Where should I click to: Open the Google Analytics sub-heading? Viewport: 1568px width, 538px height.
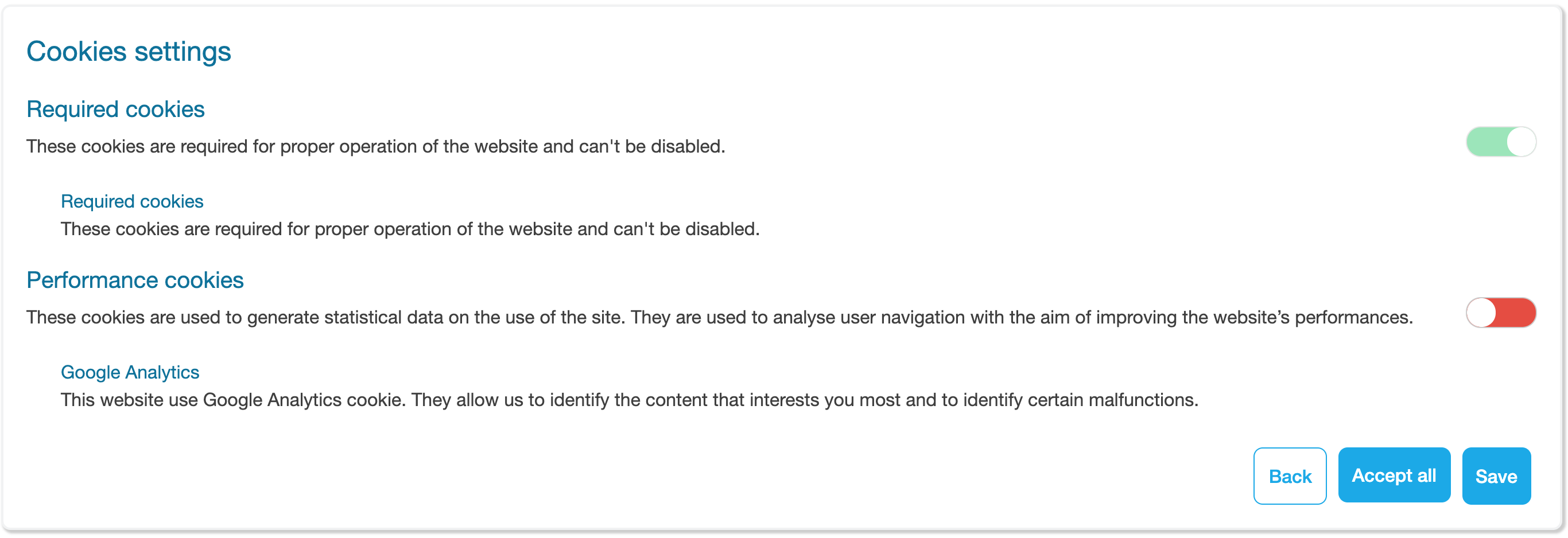coord(130,372)
